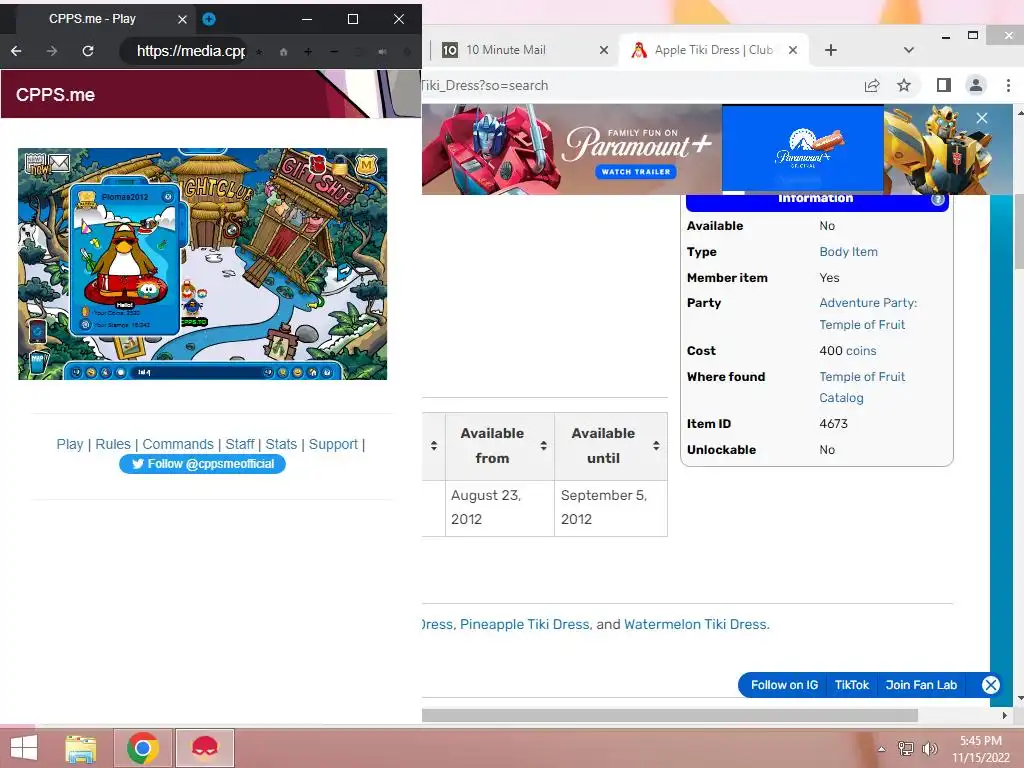This screenshot has height=768, width=1024.
Task: Close the Paramount+ banner ad
Action: [982, 118]
